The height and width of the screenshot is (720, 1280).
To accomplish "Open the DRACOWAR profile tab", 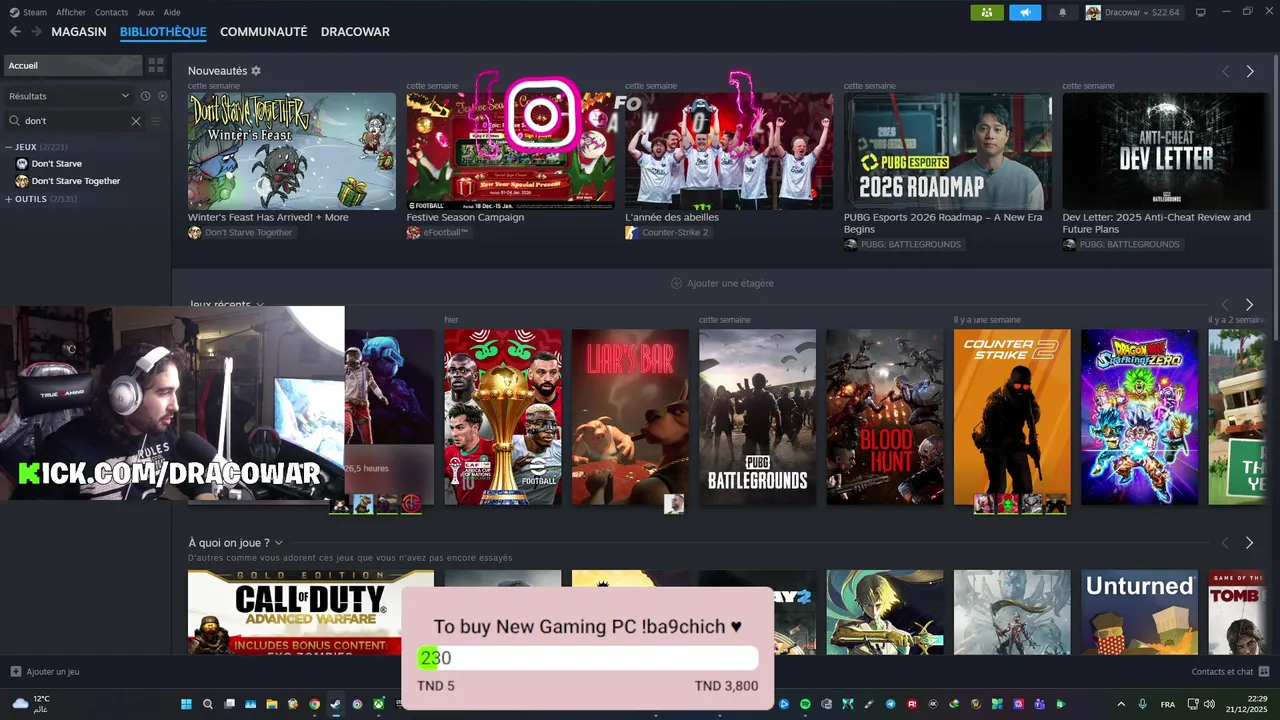I will click(355, 32).
